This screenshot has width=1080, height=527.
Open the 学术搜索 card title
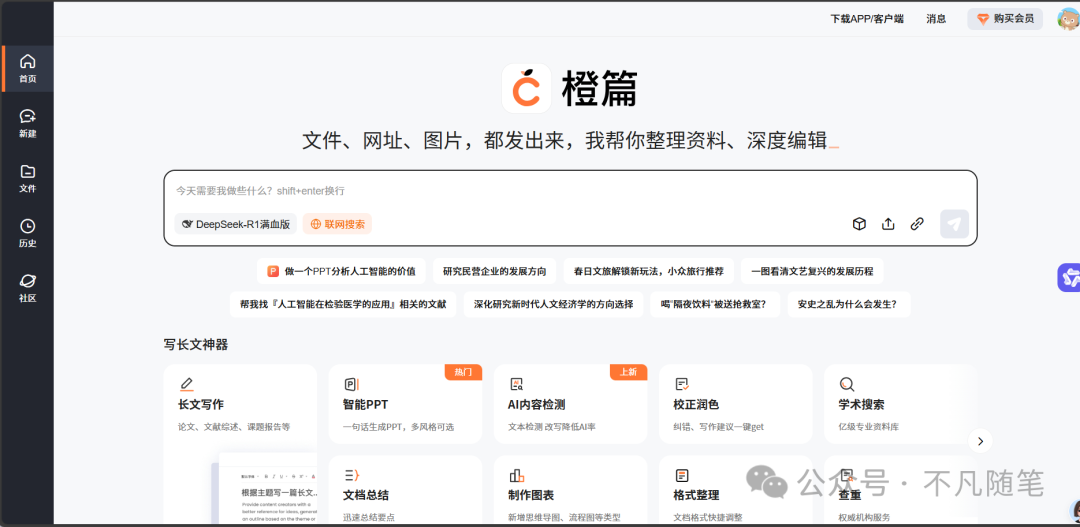point(862,404)
